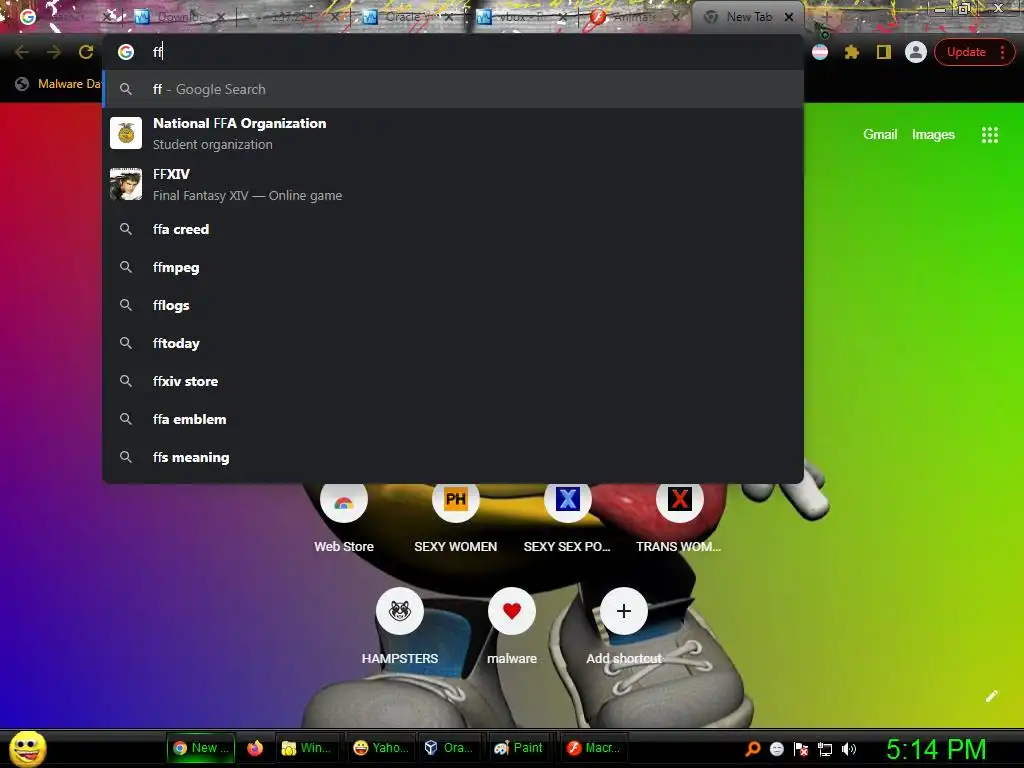
Task: Open the Web Store shortcut
Action: coord(344,518)
